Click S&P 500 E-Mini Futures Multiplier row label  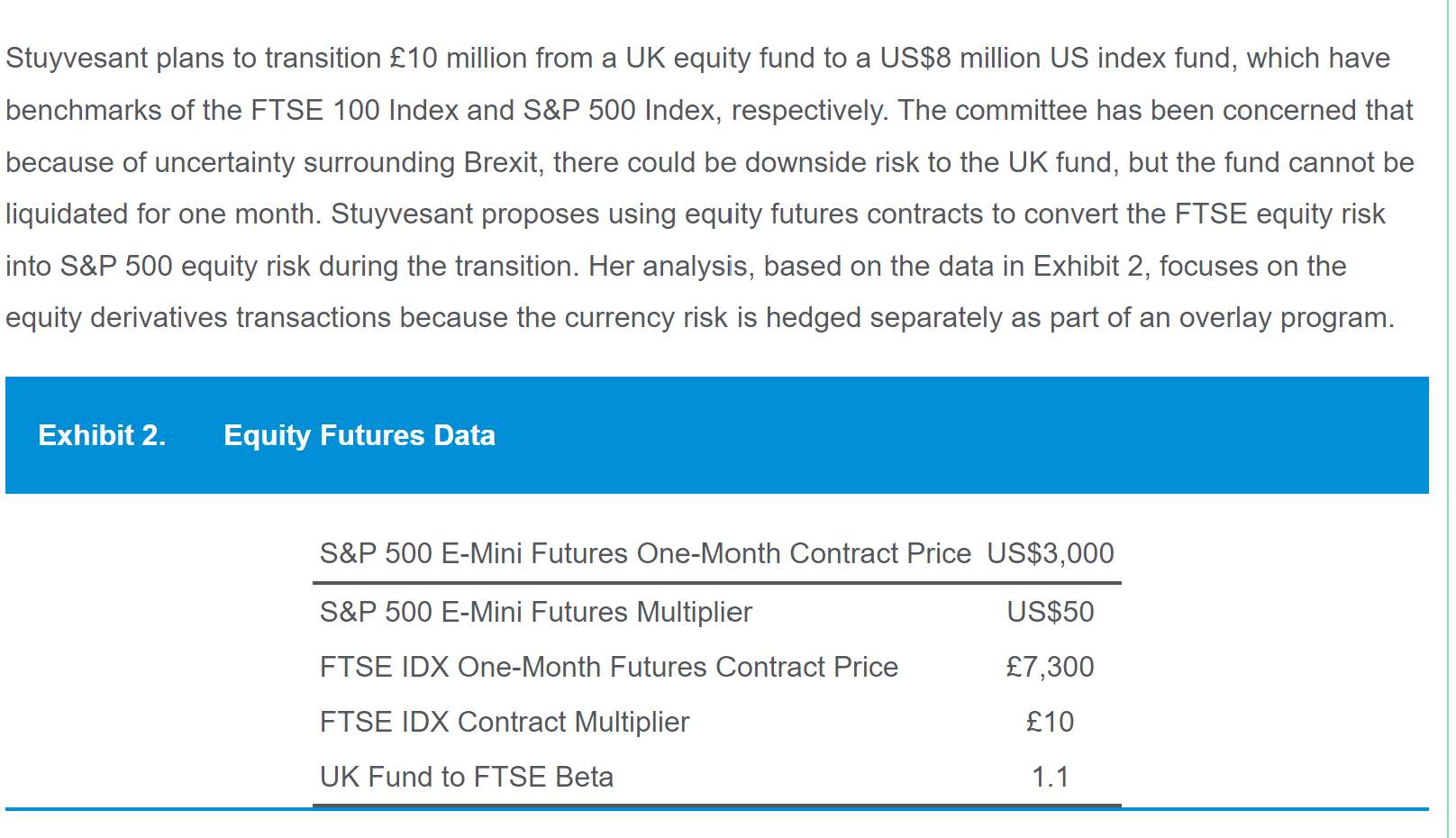click(535, 612)
